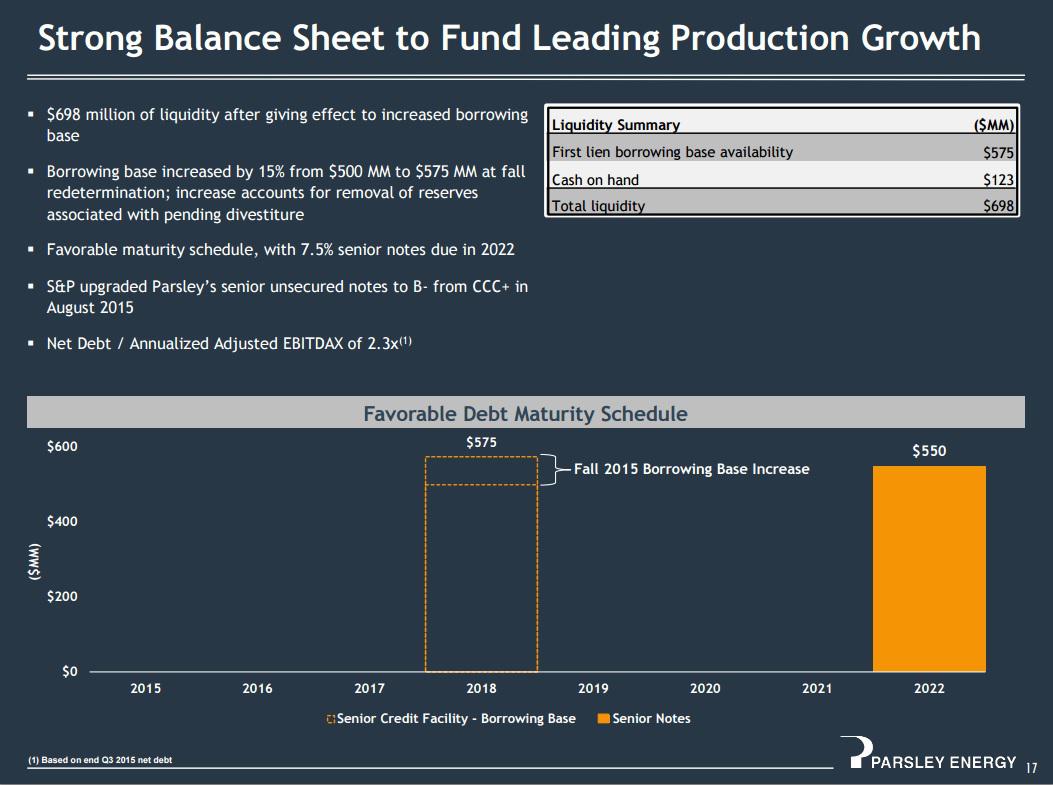Screen dimensions: 1053x785
Task: Select the orange 2022 Senior Notes bar
Action: [929, 570]
